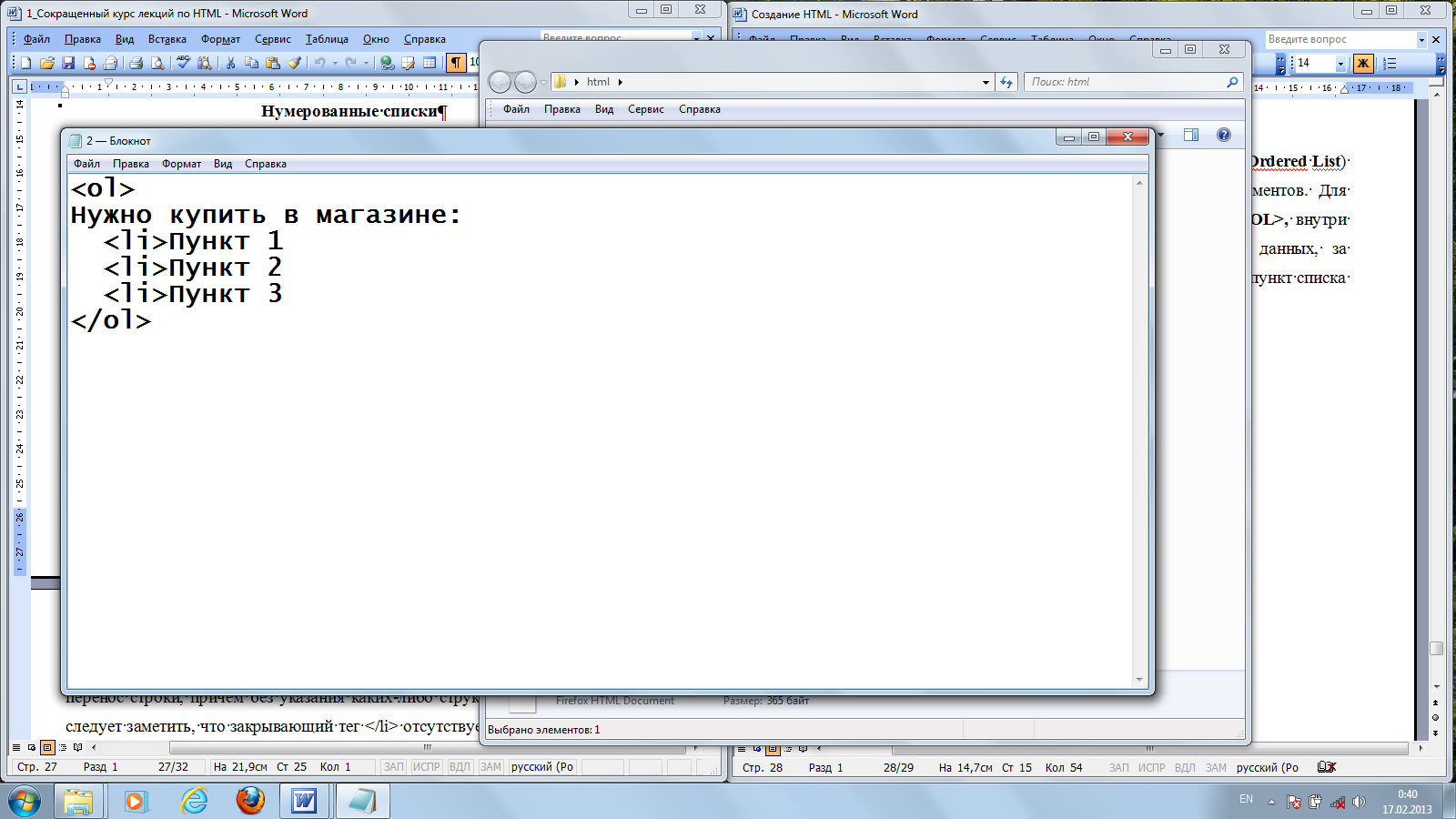The height and width of the screenshot is (819, 1456).
Task: Insert hyperlink globe icon in left Word
Action: pyautogui.click(x=388, y=63)
